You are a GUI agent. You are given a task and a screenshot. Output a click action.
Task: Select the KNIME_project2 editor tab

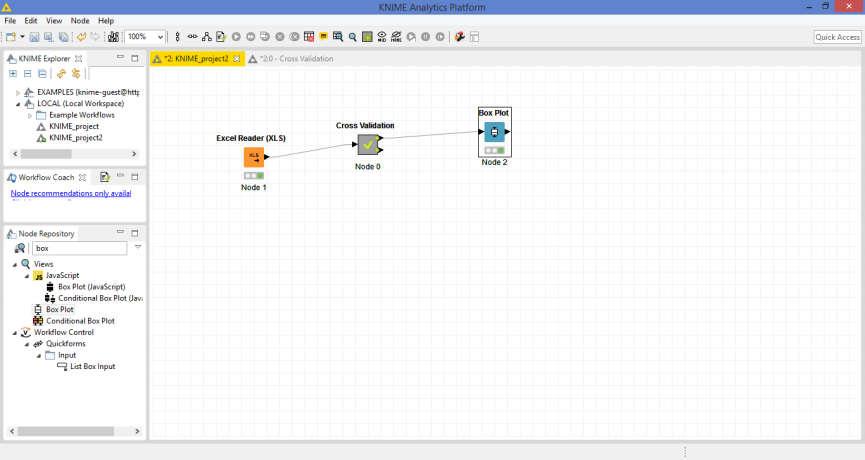(x=196, y=58)
